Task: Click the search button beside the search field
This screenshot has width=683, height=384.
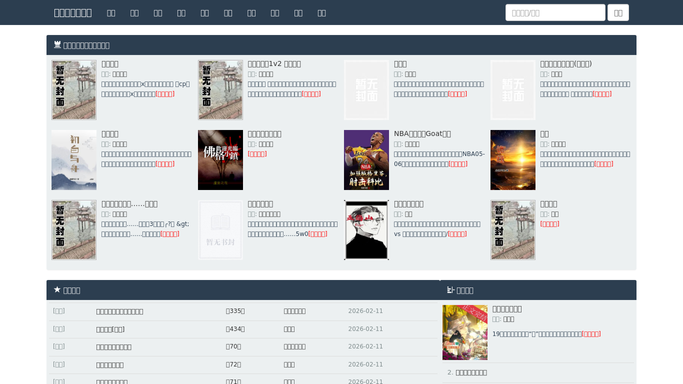Action: pyautogui.click(x=618, y=13)
